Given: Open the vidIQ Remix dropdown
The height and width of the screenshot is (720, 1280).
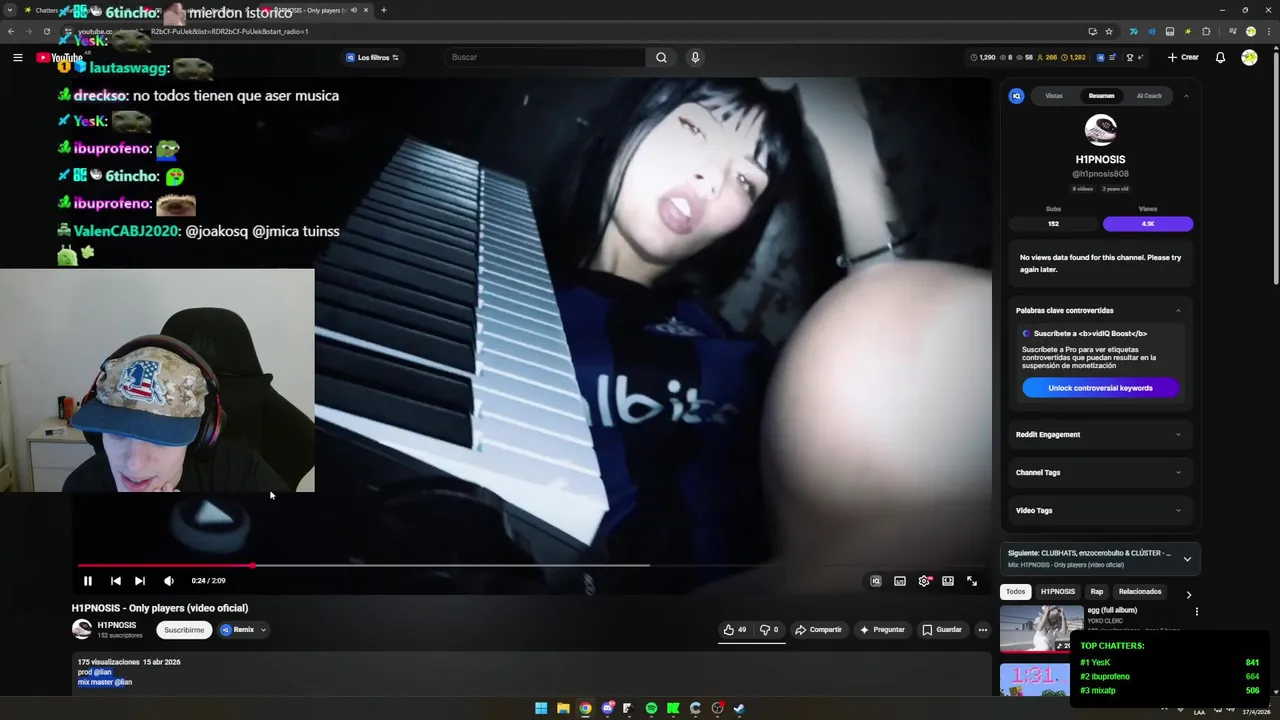Looking at the screenshot, I should click(243, 630).
